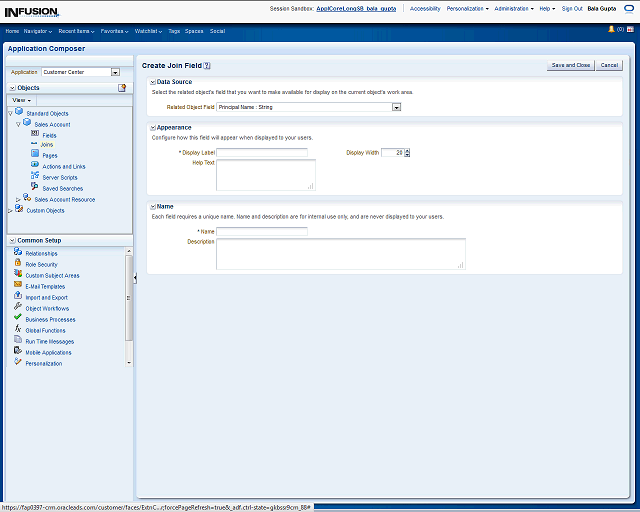The height and width of the screenshot is (512, 640).
Task: Increase Display Width with the stepper
Action: point(408,150)
